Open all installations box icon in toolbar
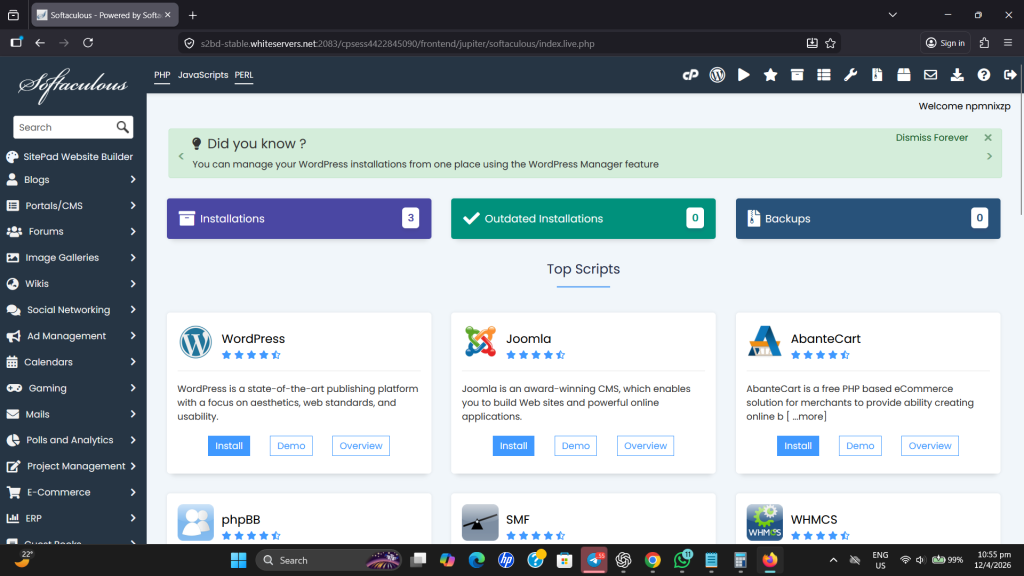Viewport: 1024px width, 576px height. pos(797,75)
